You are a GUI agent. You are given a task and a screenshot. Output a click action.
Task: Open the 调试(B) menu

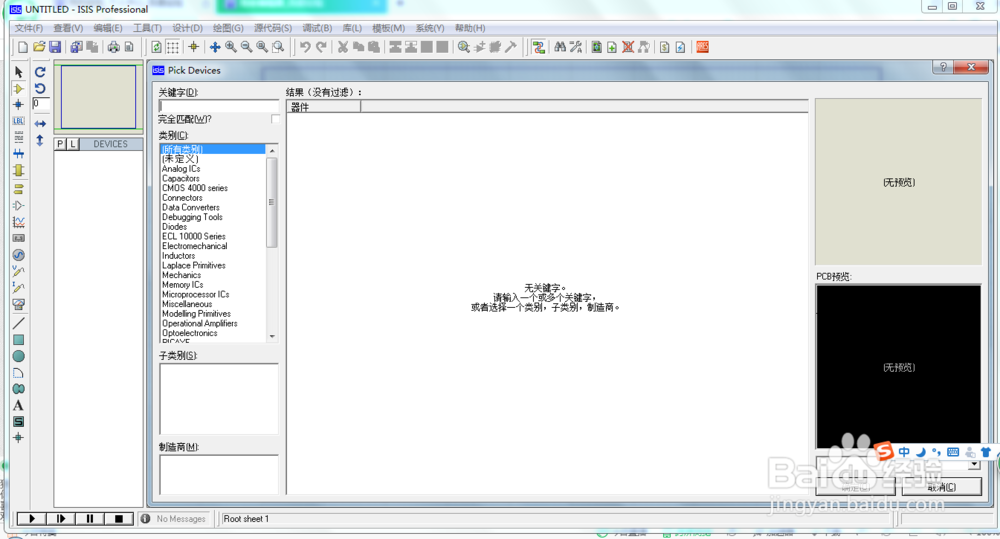(x=317, y=28)
